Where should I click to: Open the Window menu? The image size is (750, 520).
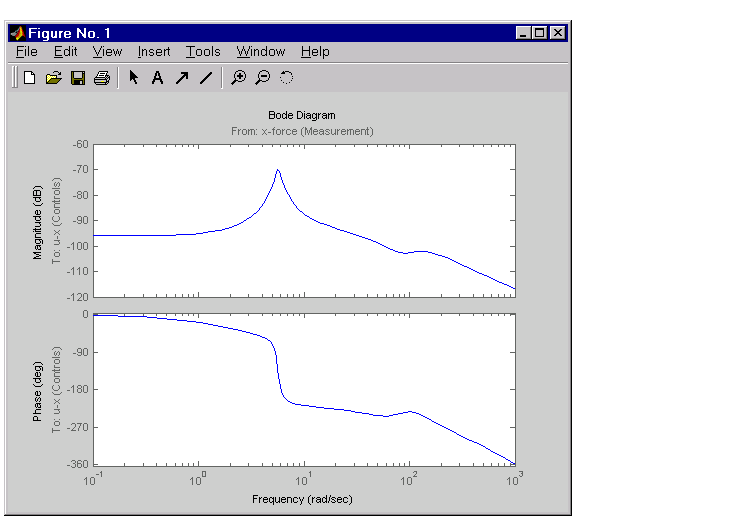pyautogui.click(x=260, y=51)
